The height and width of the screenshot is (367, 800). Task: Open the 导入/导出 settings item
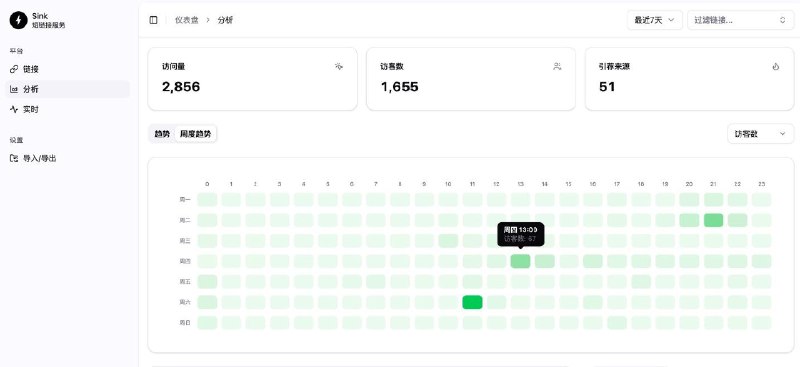click(x=67, y=158)
